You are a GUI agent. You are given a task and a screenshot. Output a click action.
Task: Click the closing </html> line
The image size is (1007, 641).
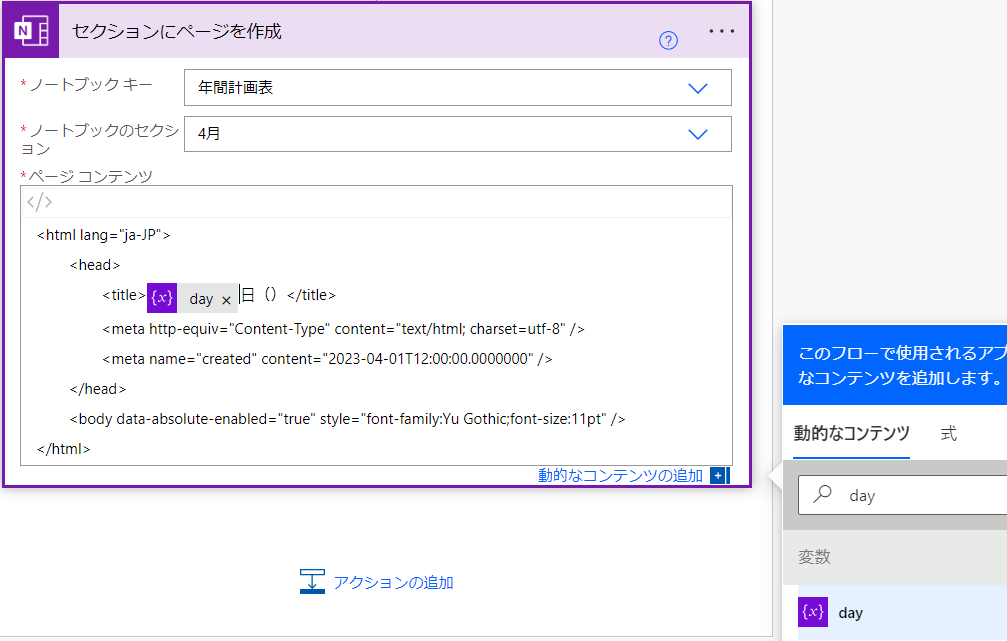(64, 449)
